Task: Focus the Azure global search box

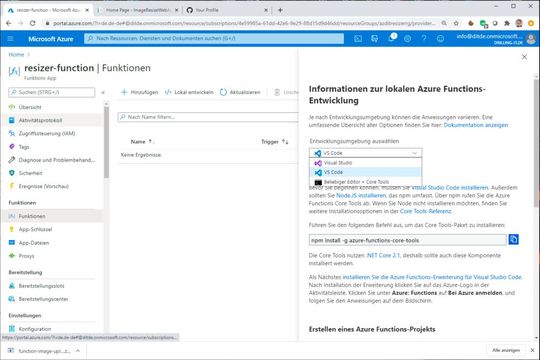Action: click(x=214, y=39)
